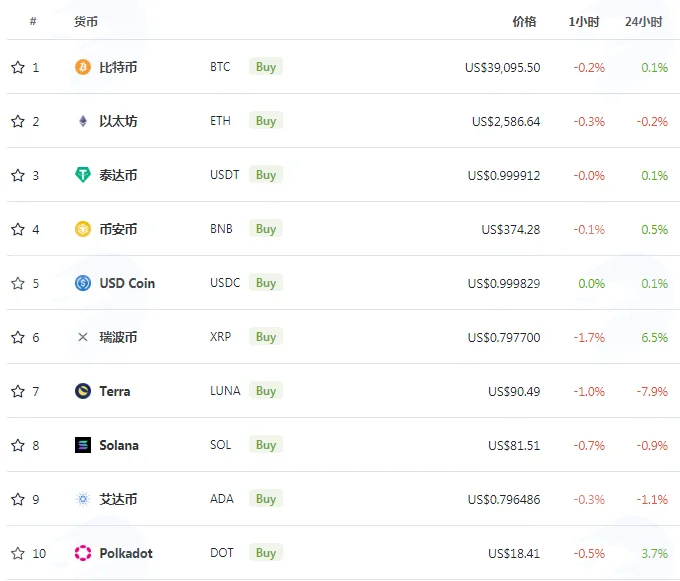This screenshot has width=680, height=581.
Task: Toggle favorite star for rank 1 Bitcoin
Action: click(18, 67)
